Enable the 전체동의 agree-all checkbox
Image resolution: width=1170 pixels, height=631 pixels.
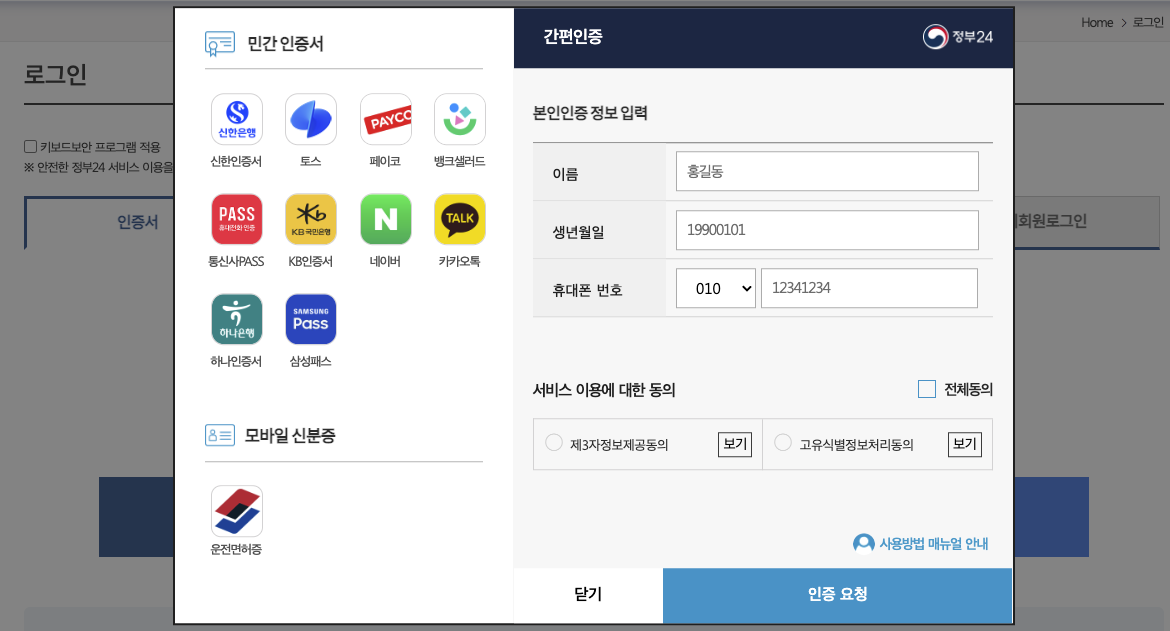926,390
